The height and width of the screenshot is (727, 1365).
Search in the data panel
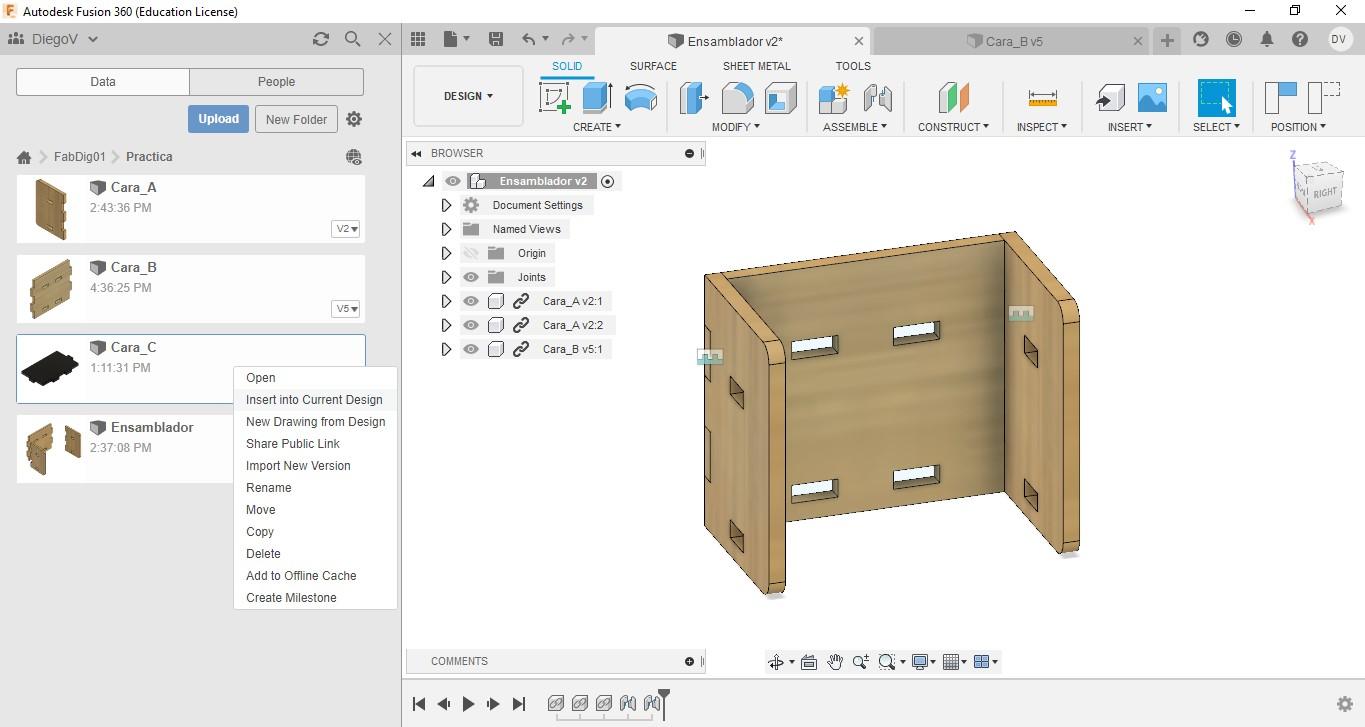[x=352, y=39]
